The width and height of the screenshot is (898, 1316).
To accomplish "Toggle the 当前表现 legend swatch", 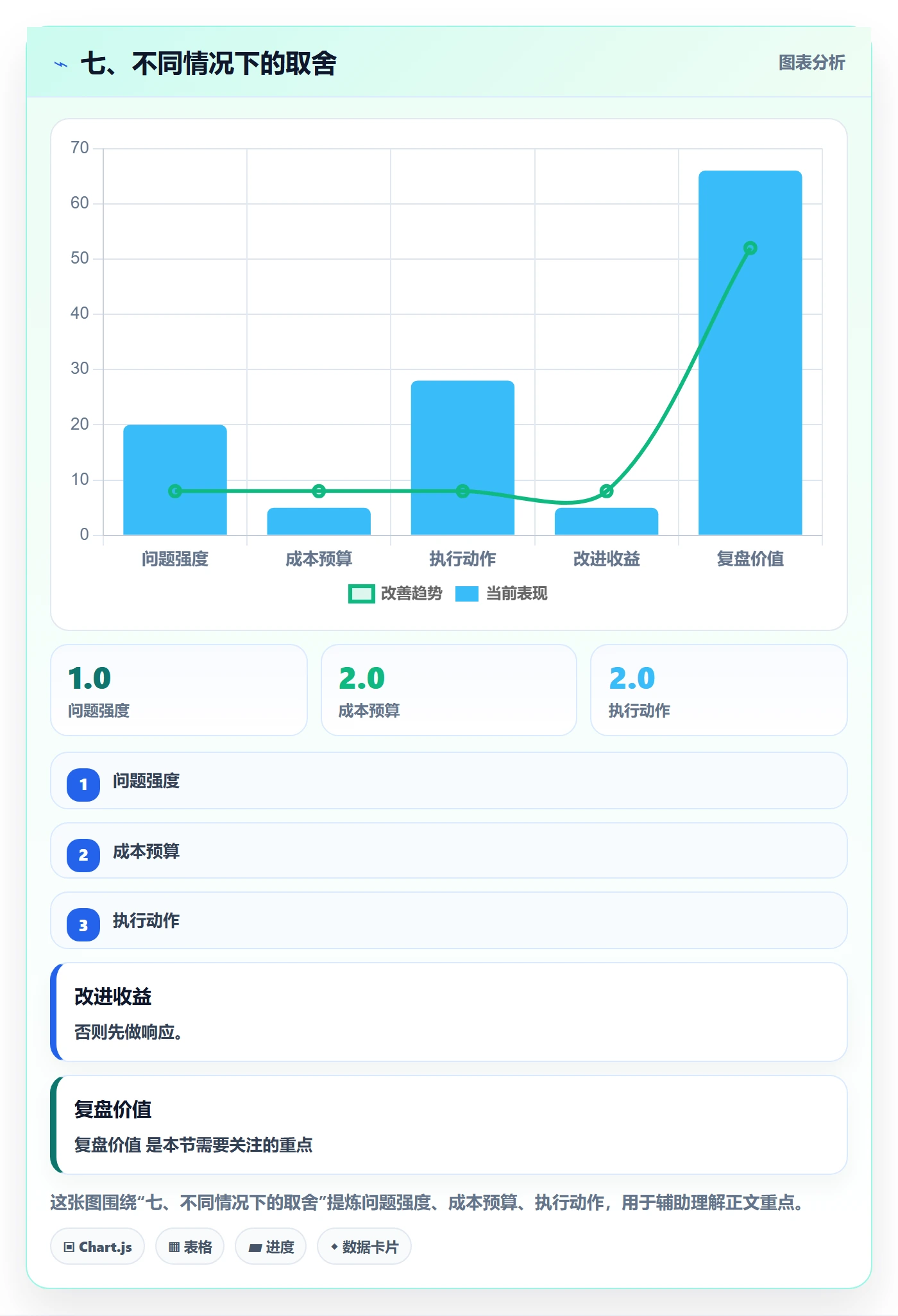I will pyautogui.click(x=467, y=594).
